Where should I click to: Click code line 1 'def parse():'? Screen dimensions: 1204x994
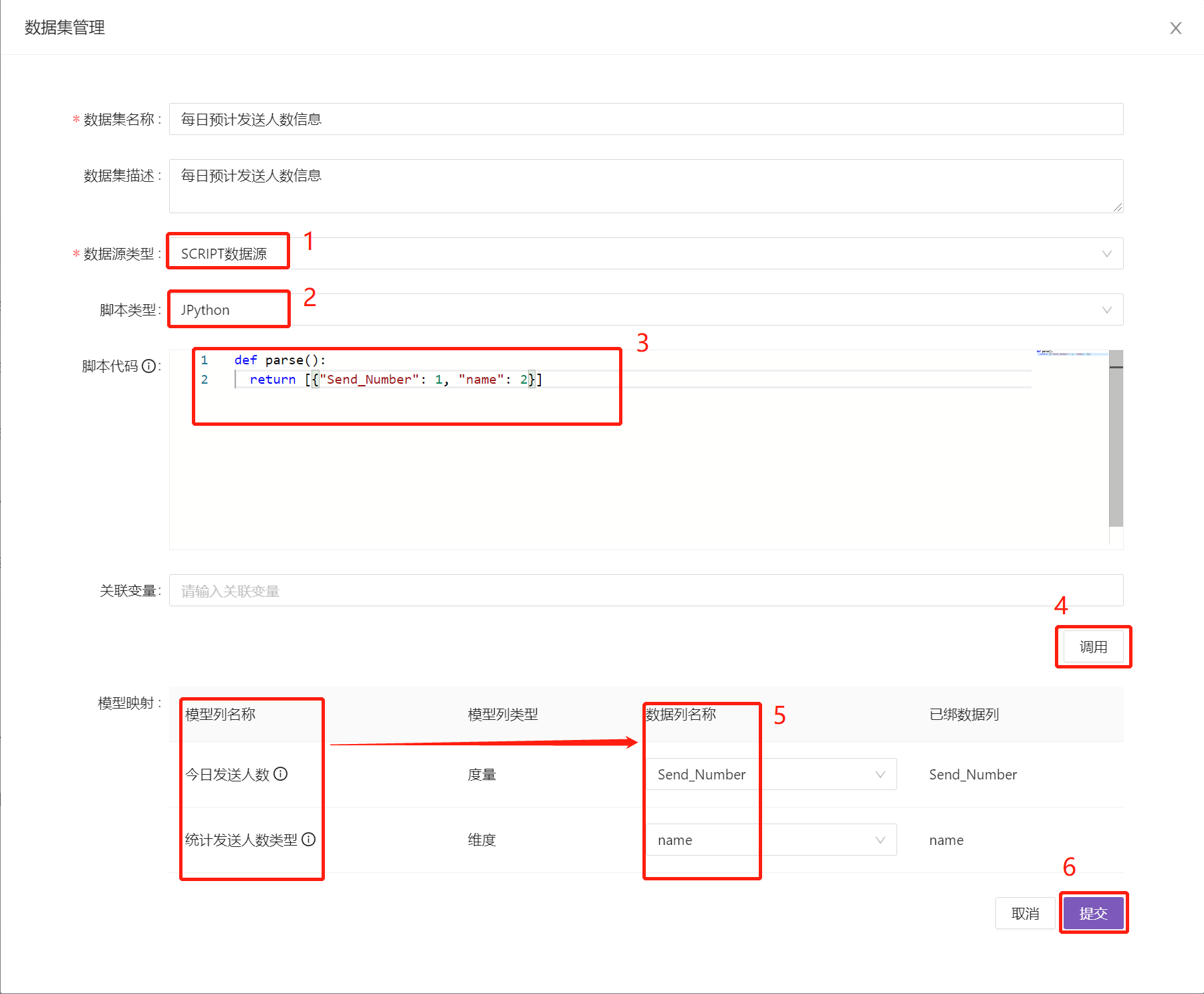[x=280, y=360]
